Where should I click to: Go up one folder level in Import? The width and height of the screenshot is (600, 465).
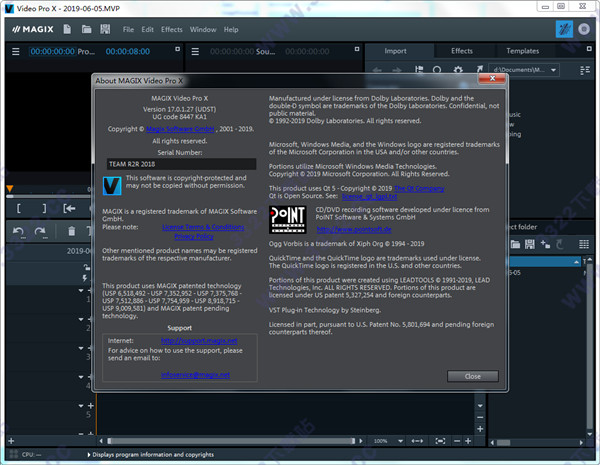coord(419,70)
